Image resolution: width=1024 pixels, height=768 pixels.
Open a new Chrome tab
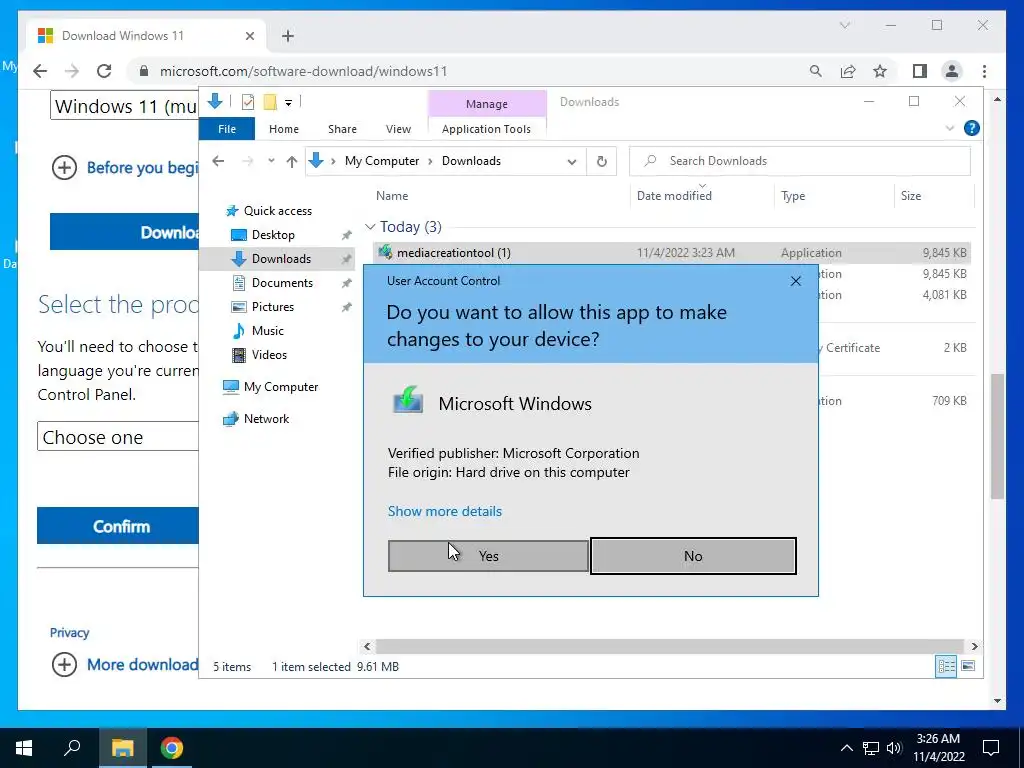pyautogui.click(x=288, y=36)
